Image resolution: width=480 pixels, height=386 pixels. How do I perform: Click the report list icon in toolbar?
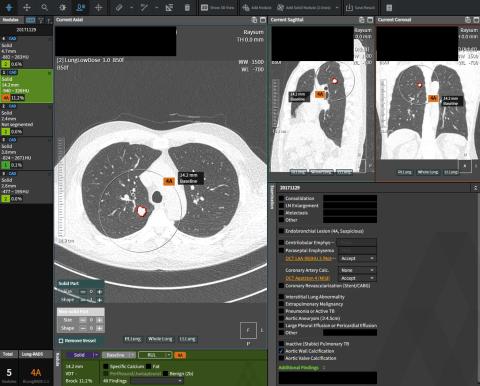[x=389, y=7]
